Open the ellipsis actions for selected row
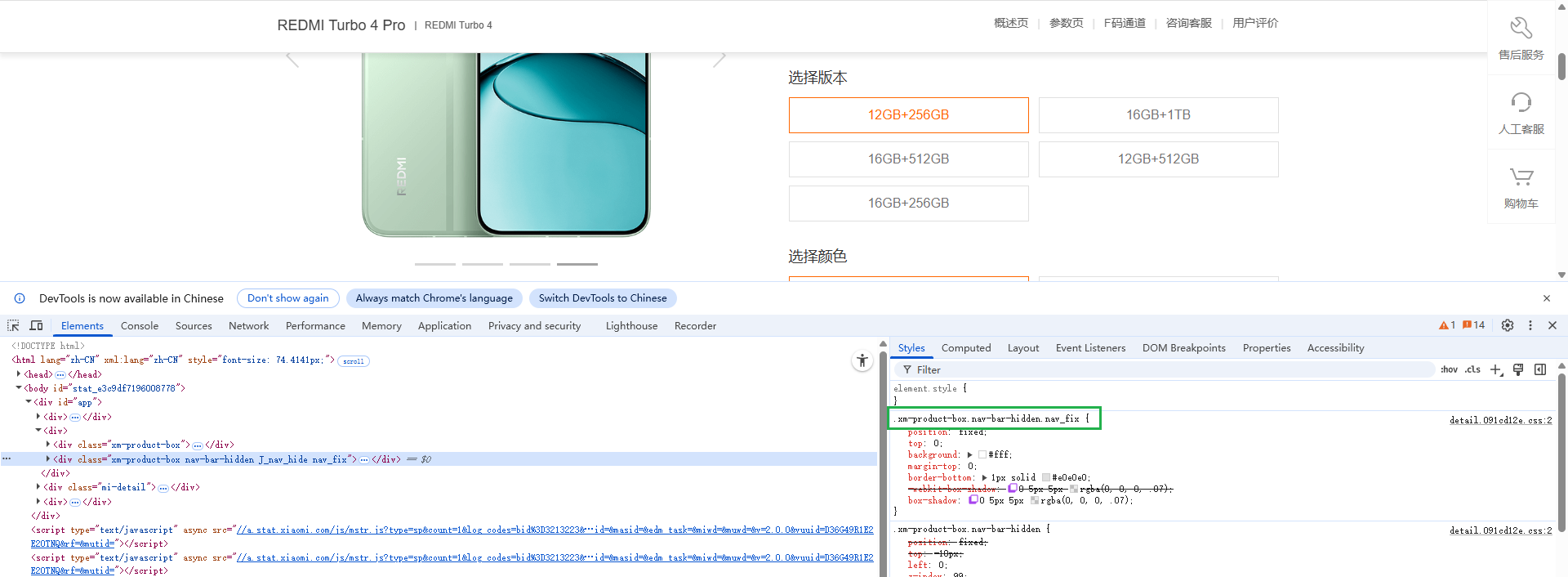The width and height of the screenshot is (1568, 577). [7, 459]
